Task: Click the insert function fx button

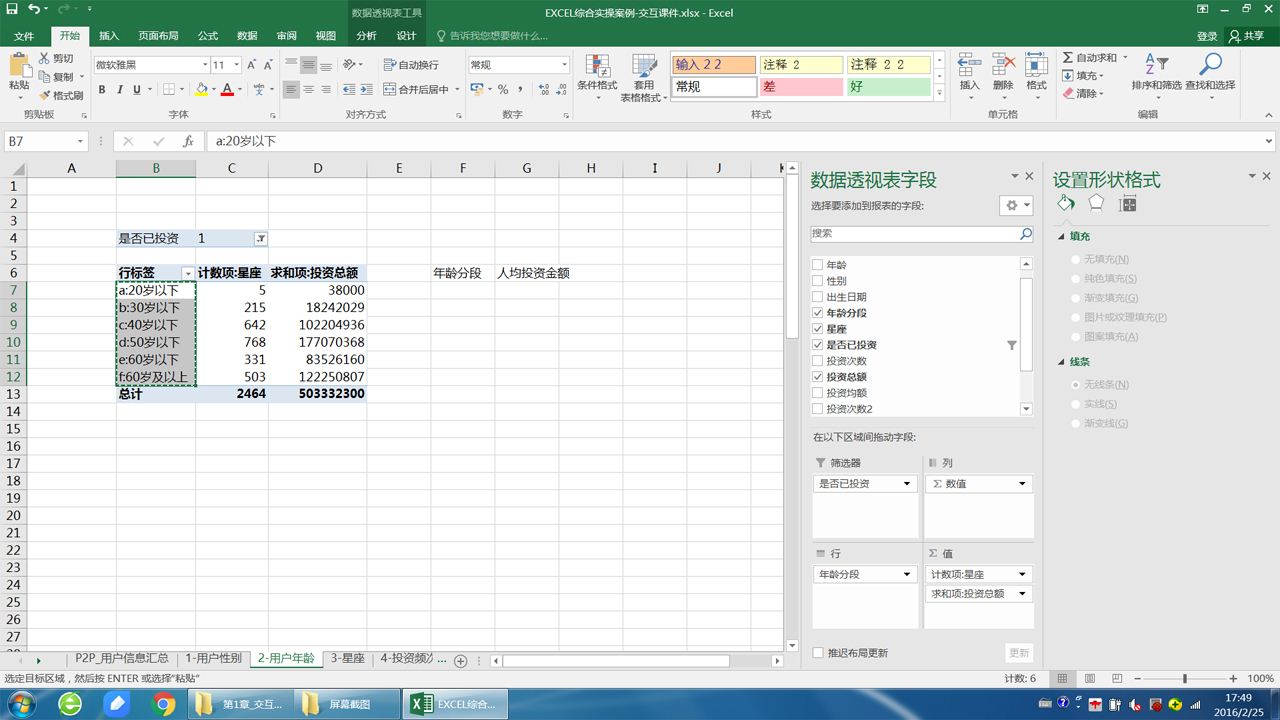Action: [x=188, y=142]
